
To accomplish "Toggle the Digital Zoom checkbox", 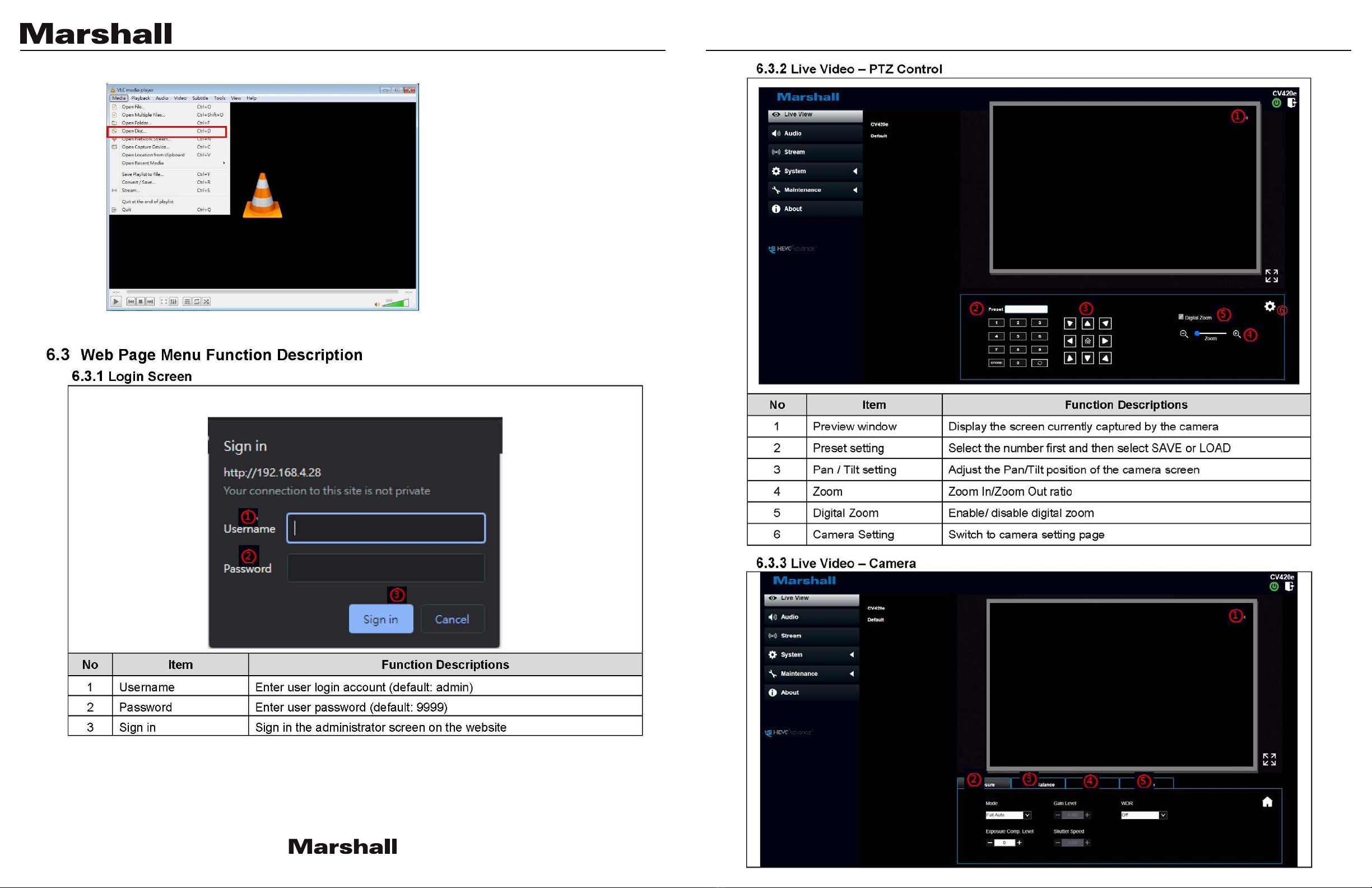I will [x=1180, y=317].
